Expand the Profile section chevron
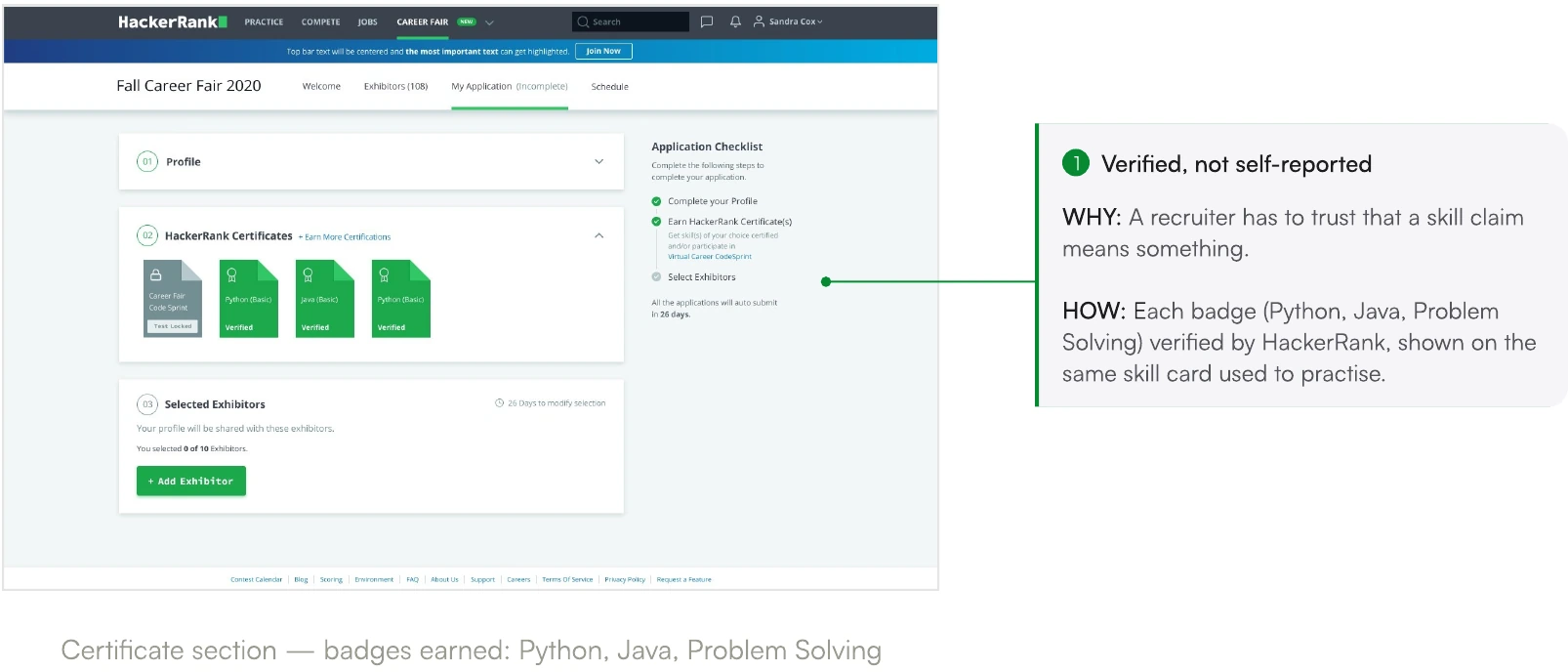 coord(599,161)
